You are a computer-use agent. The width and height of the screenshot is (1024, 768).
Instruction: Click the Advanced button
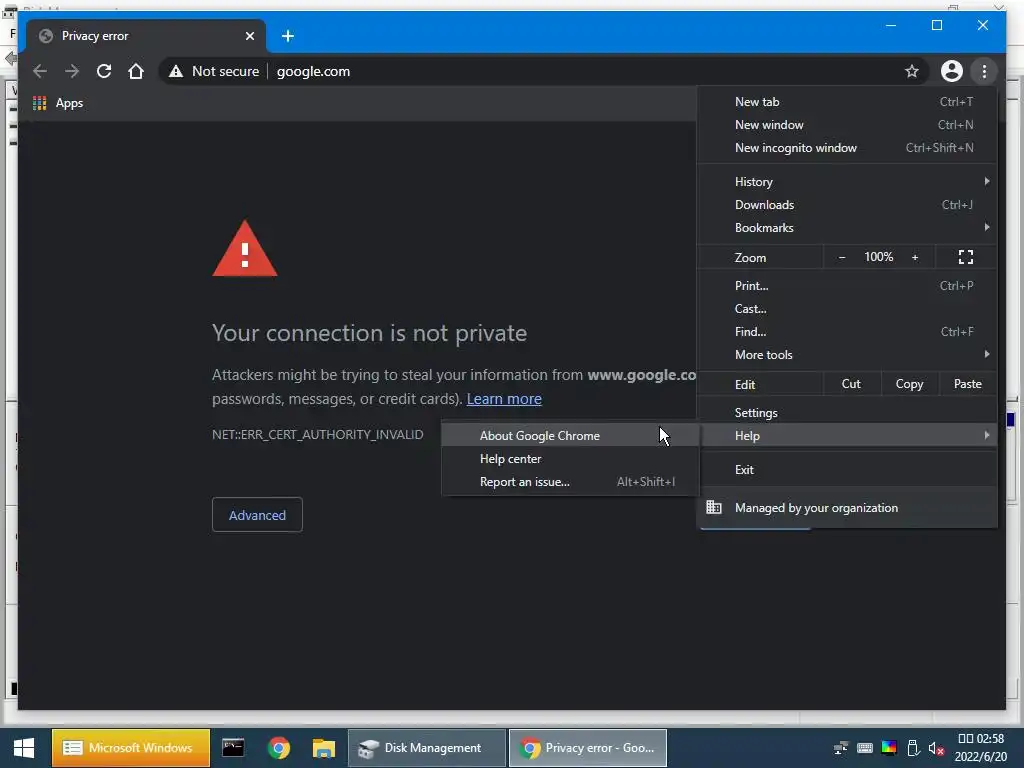click(257, 515)
